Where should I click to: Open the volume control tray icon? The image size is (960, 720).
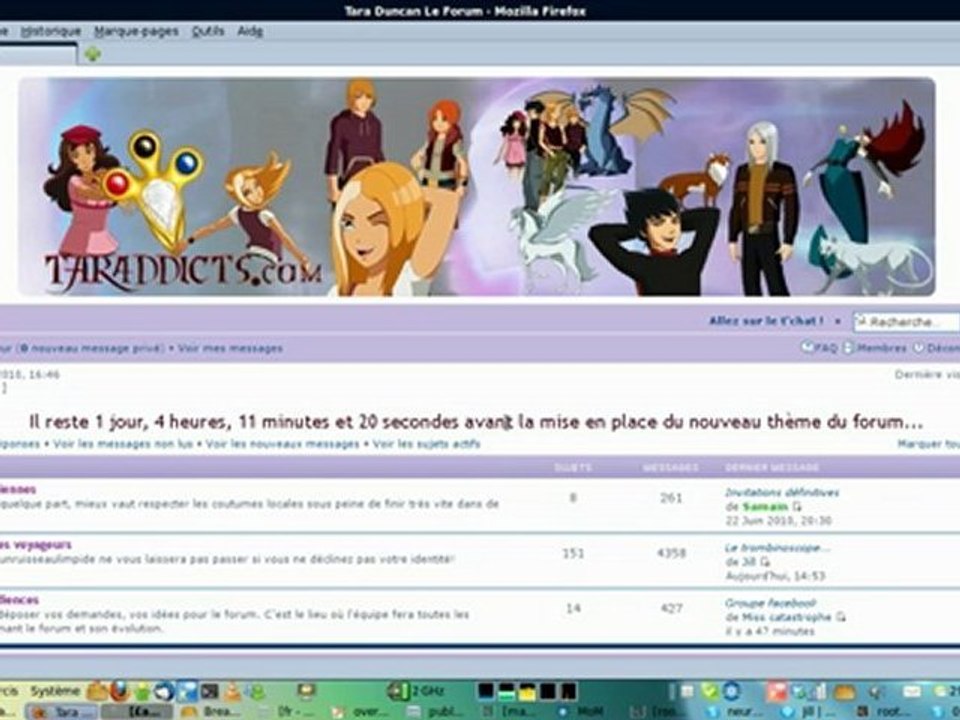coord(876,692)
